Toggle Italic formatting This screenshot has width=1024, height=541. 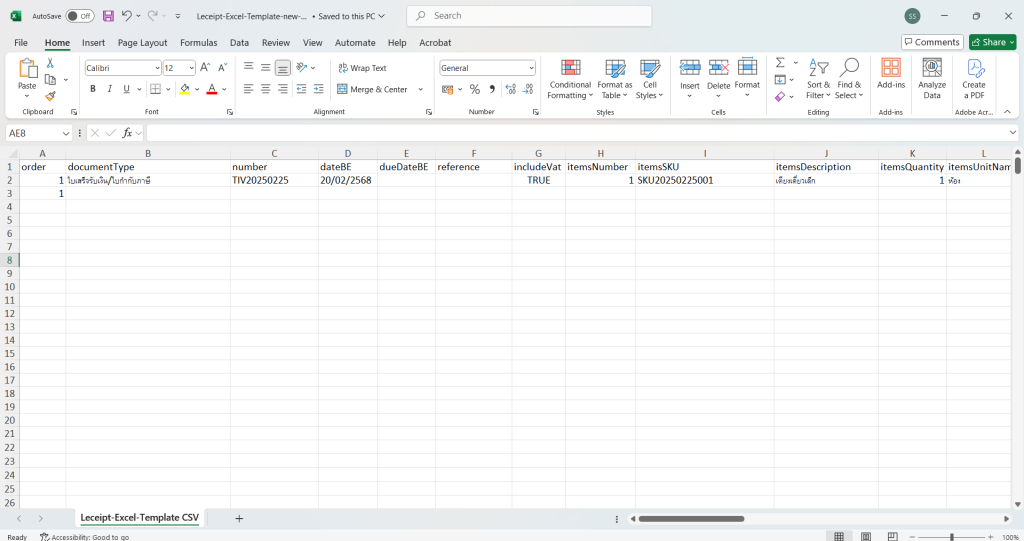pos(110,89)
